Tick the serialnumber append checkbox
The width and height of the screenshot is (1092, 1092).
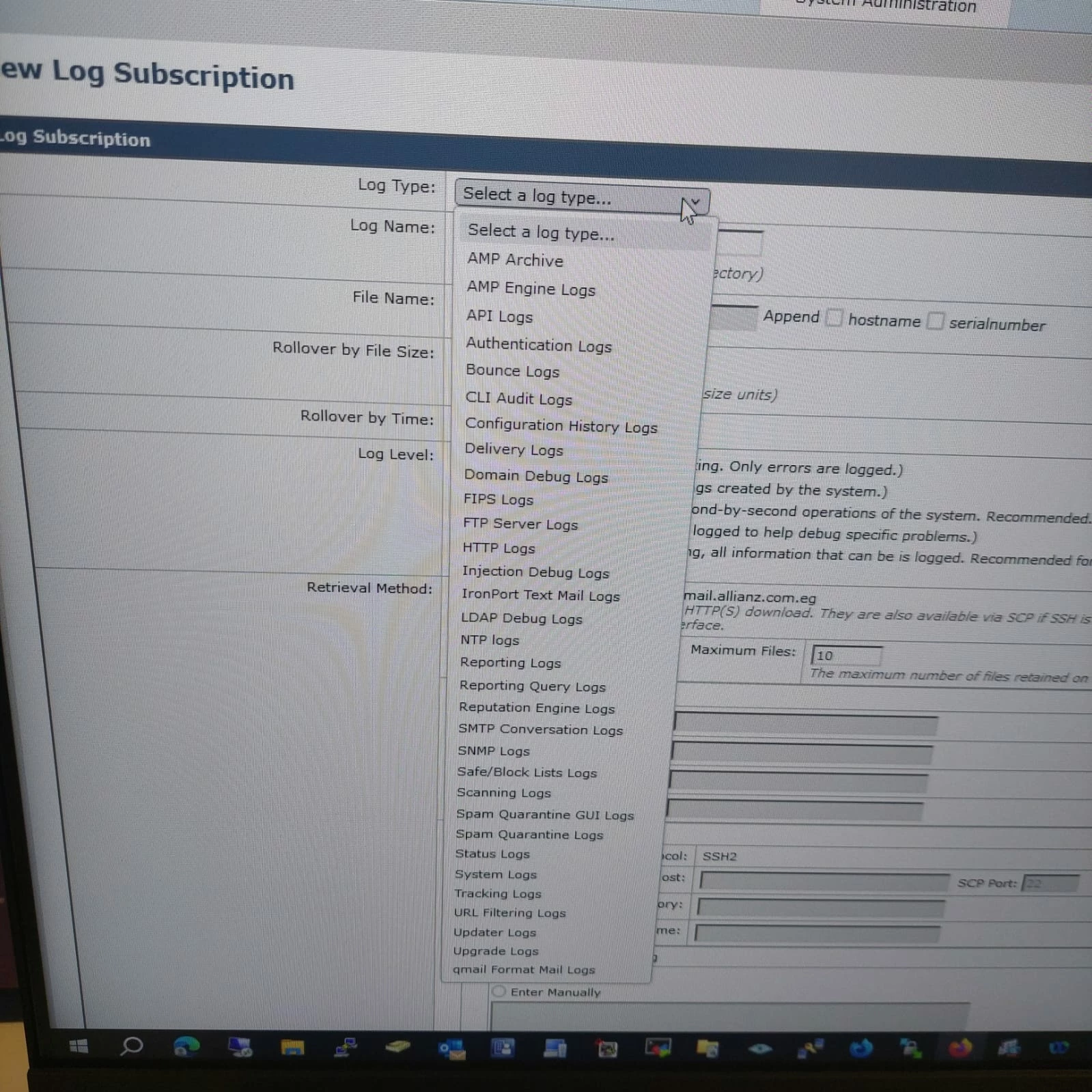click(935, 321)
